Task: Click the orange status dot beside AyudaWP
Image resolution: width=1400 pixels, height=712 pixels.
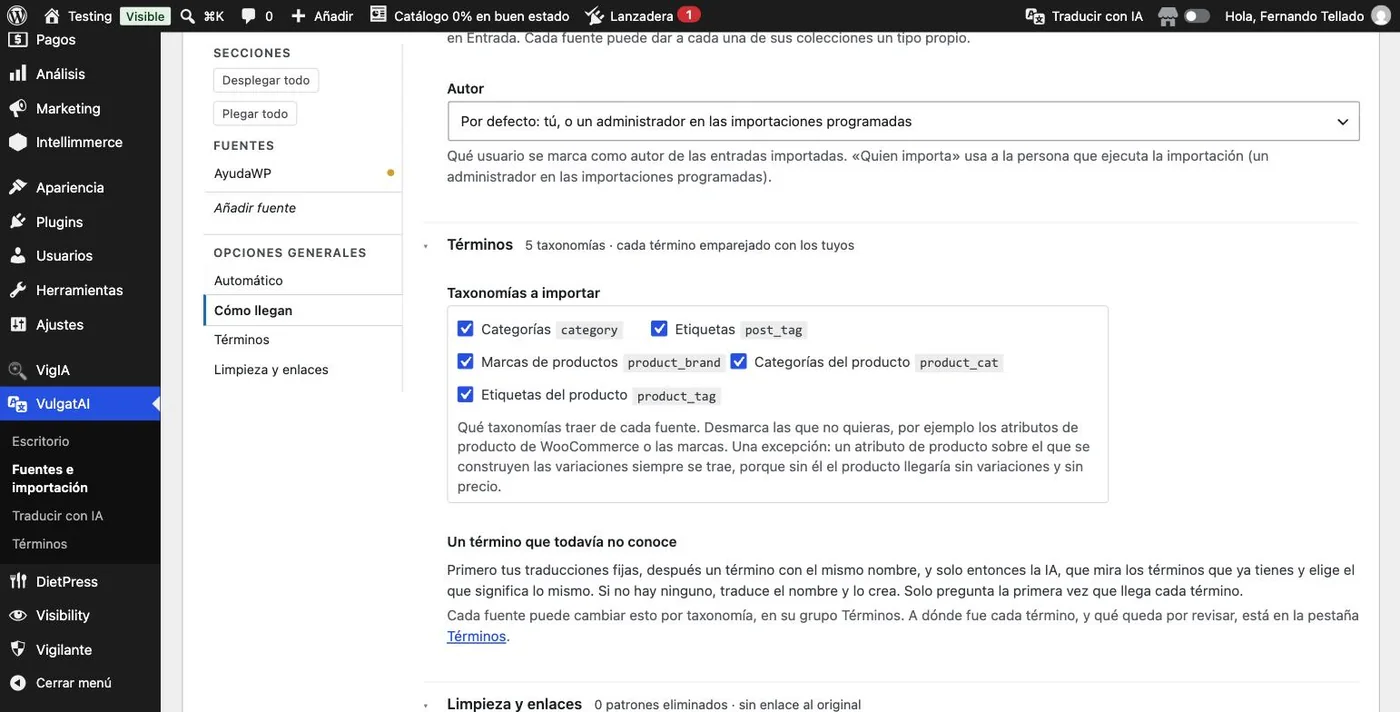Action: point(390,173)
